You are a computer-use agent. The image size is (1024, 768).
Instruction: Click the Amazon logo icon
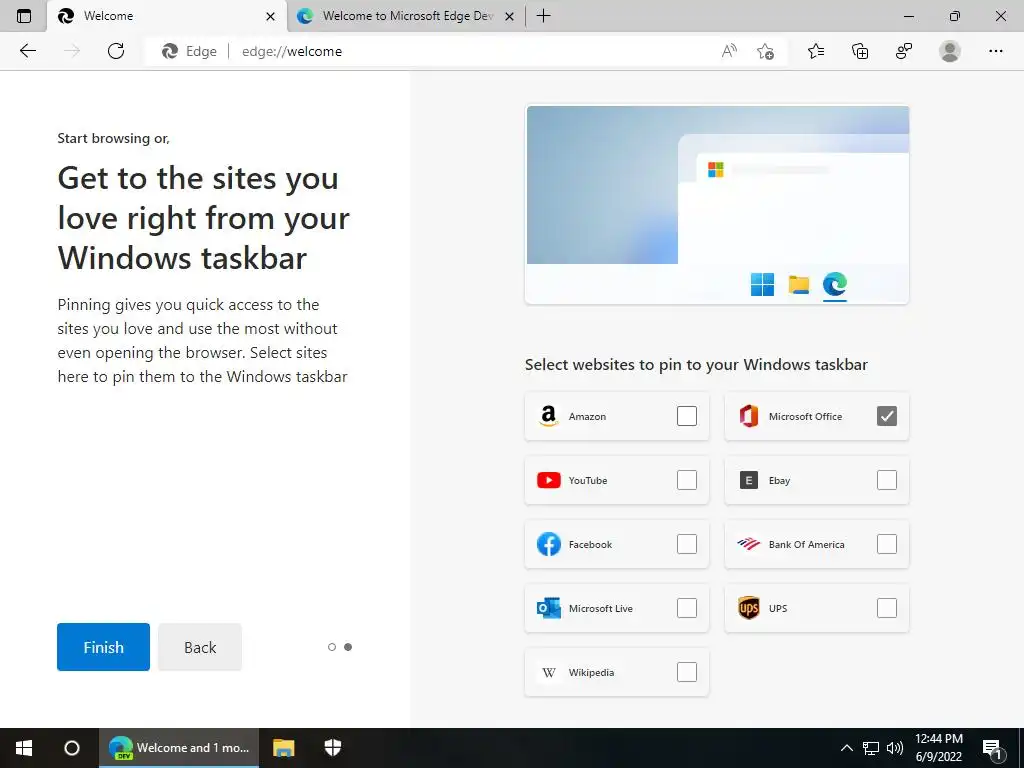pyautogui.click(x=549, y=416)
